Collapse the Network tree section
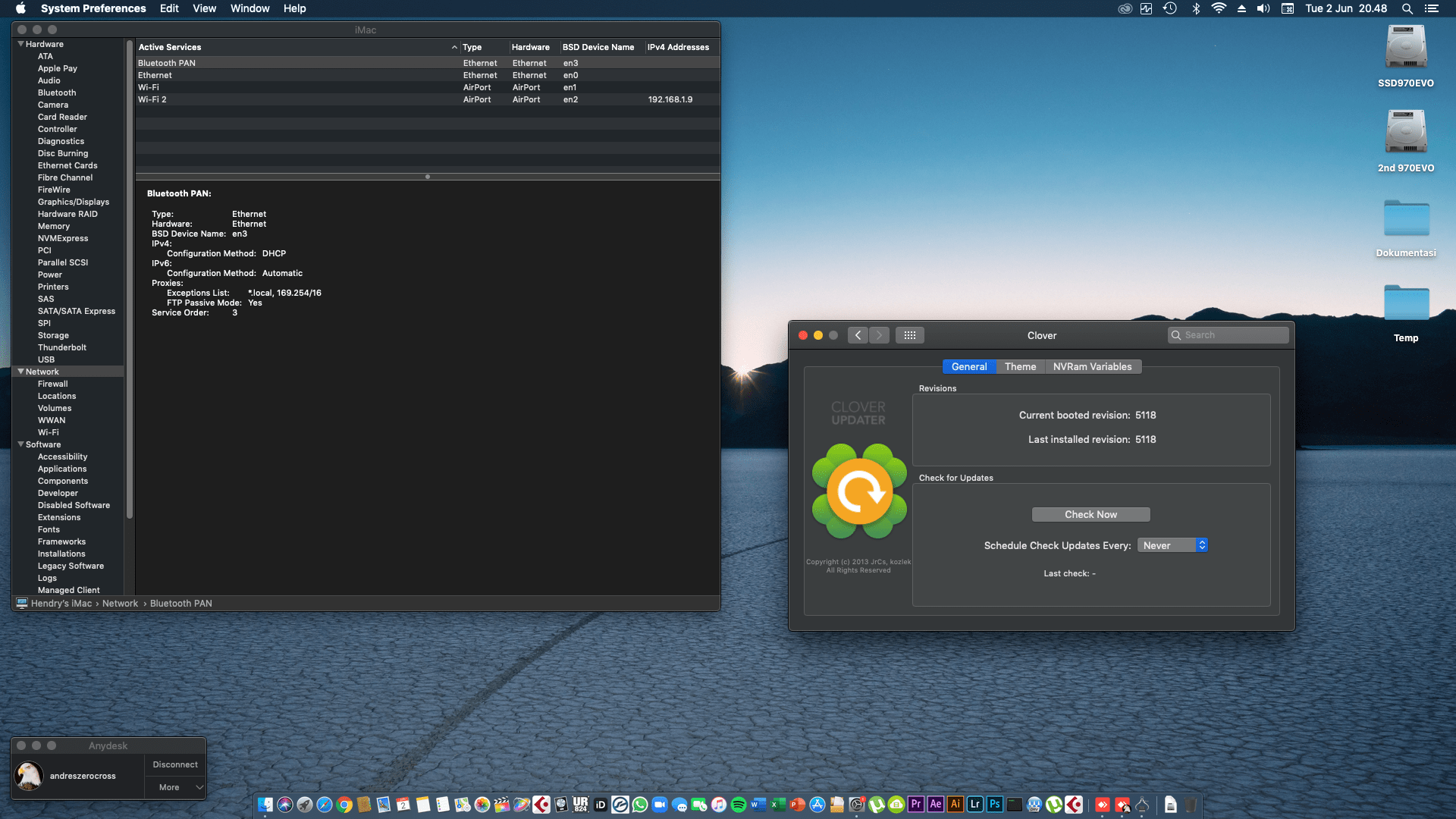 tap(20, 372)
